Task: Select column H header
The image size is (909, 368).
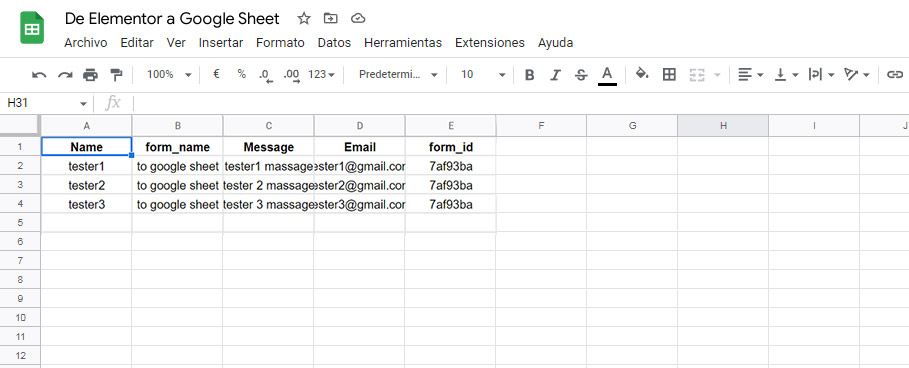Action: click(x=723, y=126)
